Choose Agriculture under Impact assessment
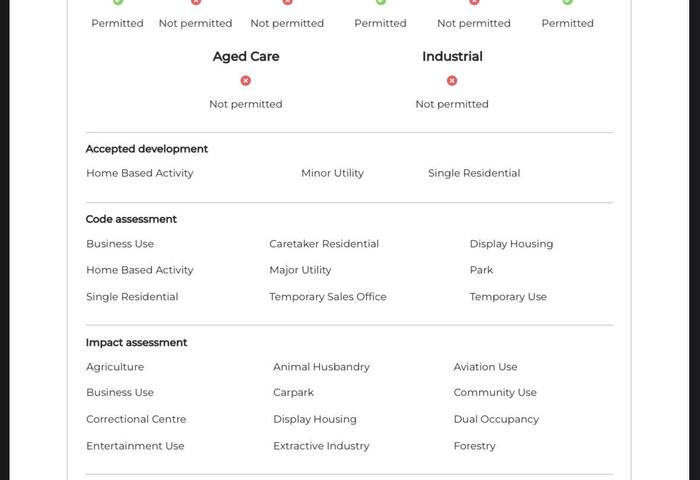 115,367
